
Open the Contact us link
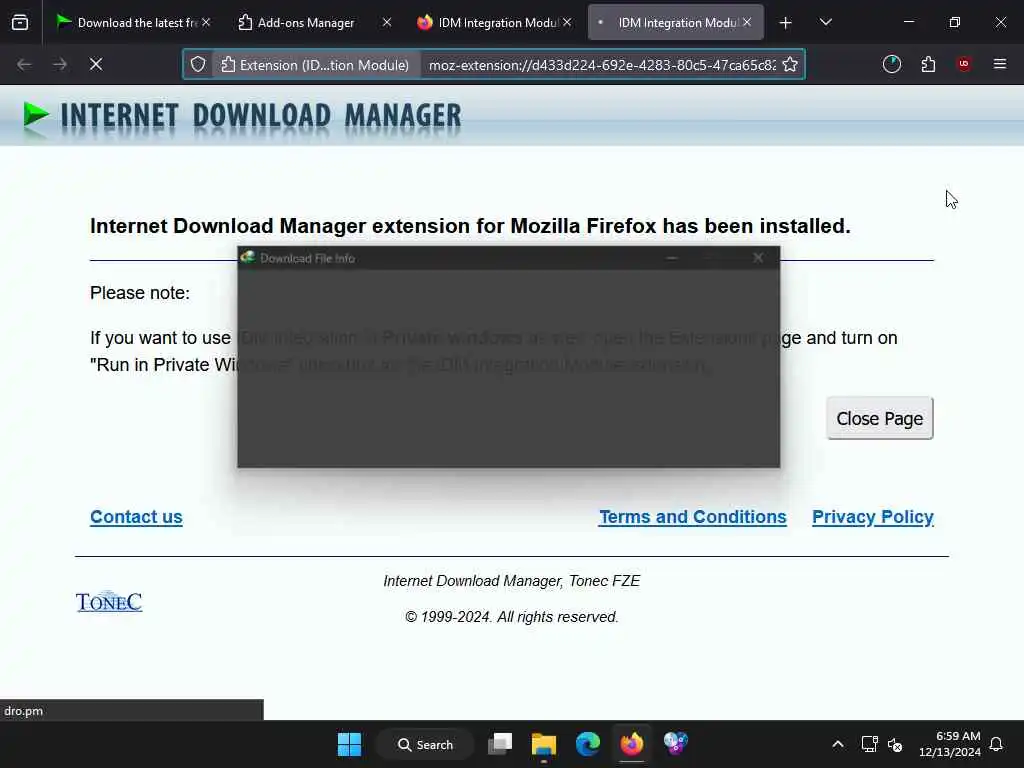(x=136, y=517)
